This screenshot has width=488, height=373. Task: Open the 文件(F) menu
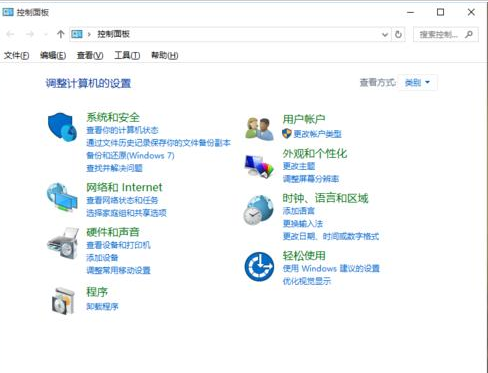tap(16, 55)
